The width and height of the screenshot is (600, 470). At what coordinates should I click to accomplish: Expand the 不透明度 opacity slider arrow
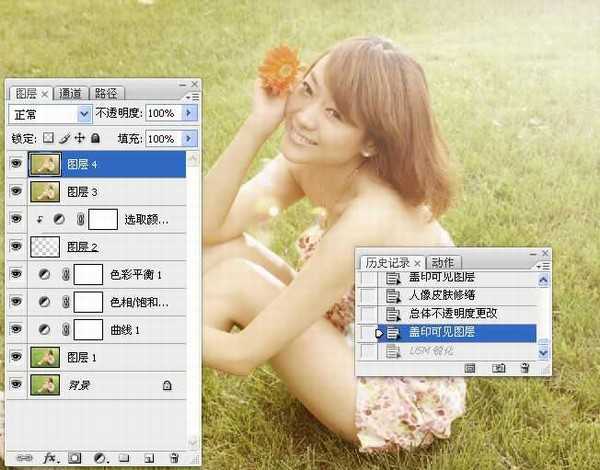tap(190, 114)
